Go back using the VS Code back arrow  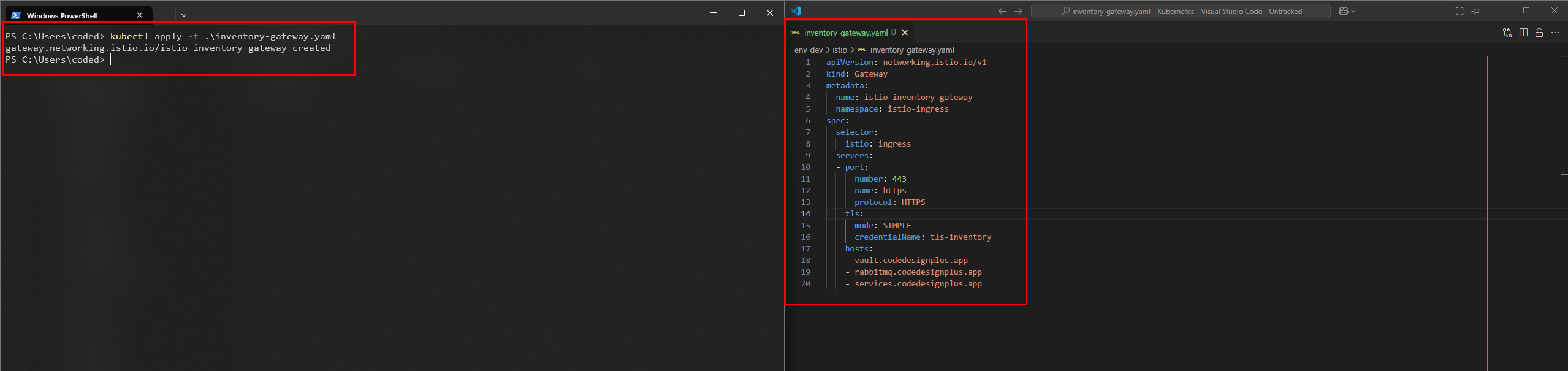click(x=1002, y=11)
